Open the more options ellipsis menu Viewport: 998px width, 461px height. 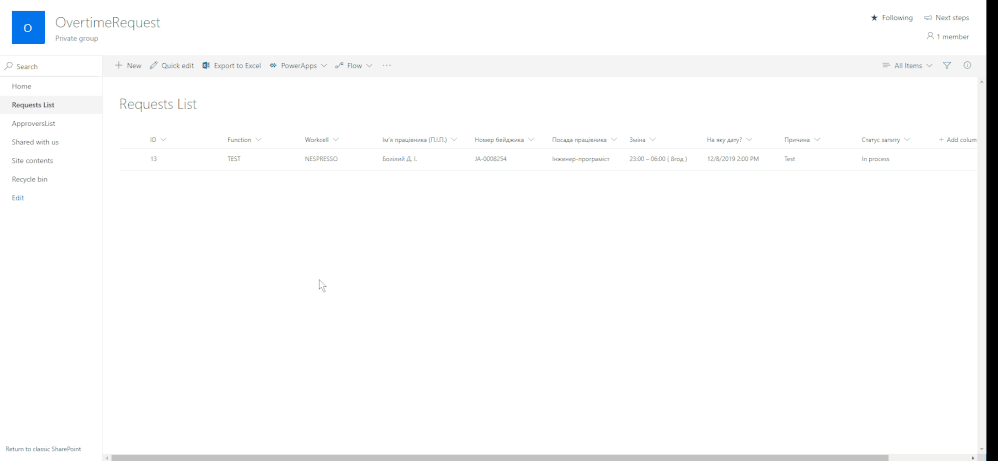click(386, 66)
